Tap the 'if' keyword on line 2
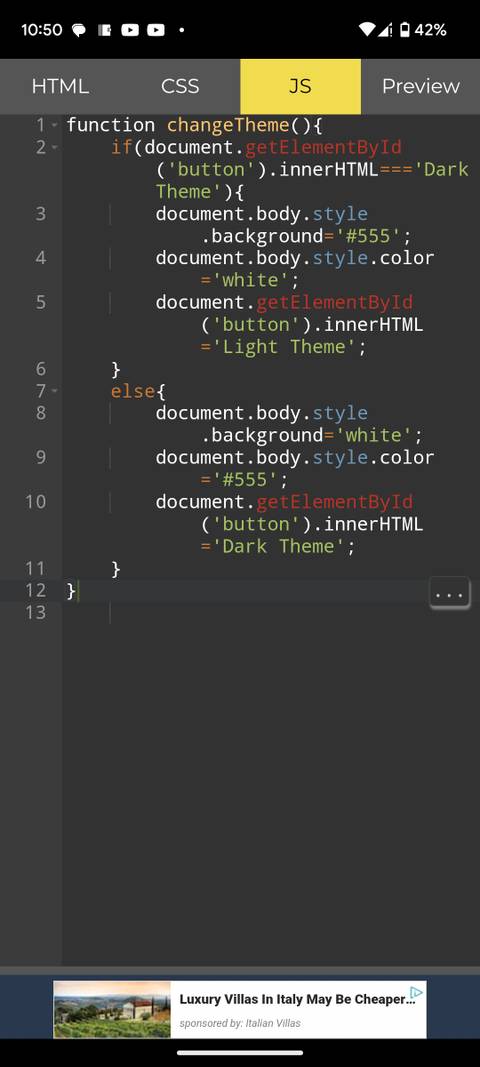Viewport: 480px width, 1067px height. [x=122, y=148]
